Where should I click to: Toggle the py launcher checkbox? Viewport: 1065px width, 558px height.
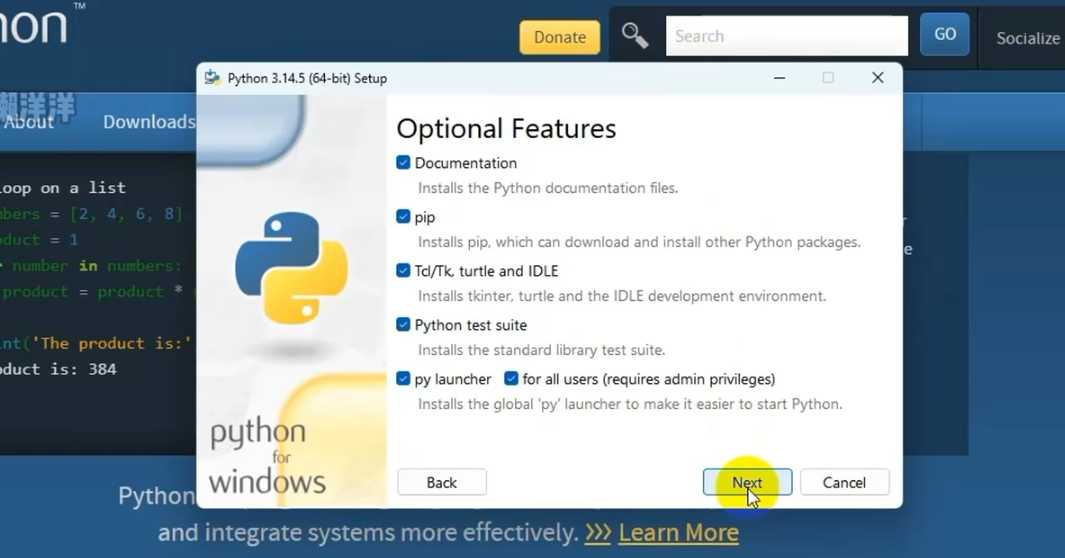tap(403, 379)
